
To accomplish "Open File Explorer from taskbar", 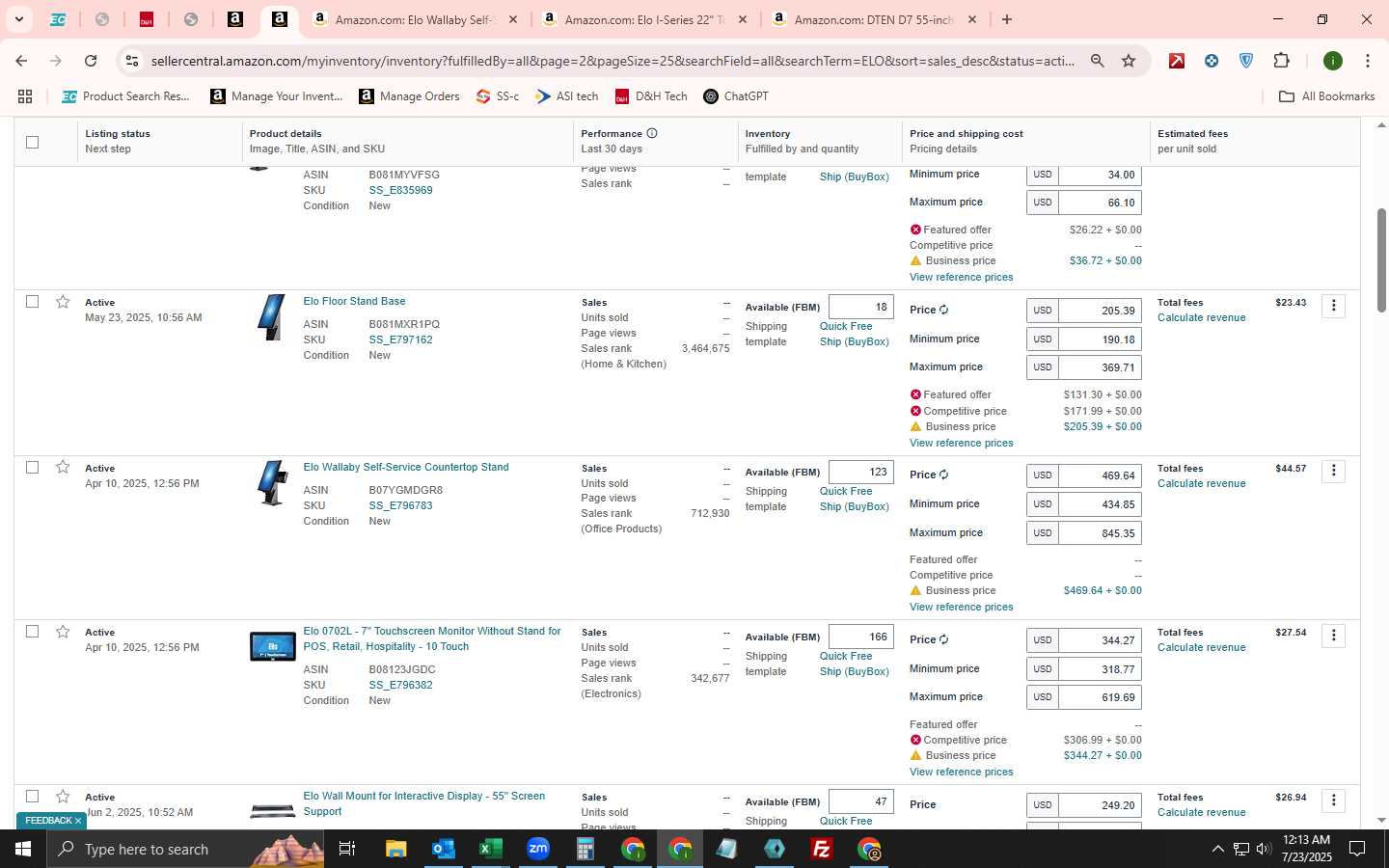I will tap(396, 849).
